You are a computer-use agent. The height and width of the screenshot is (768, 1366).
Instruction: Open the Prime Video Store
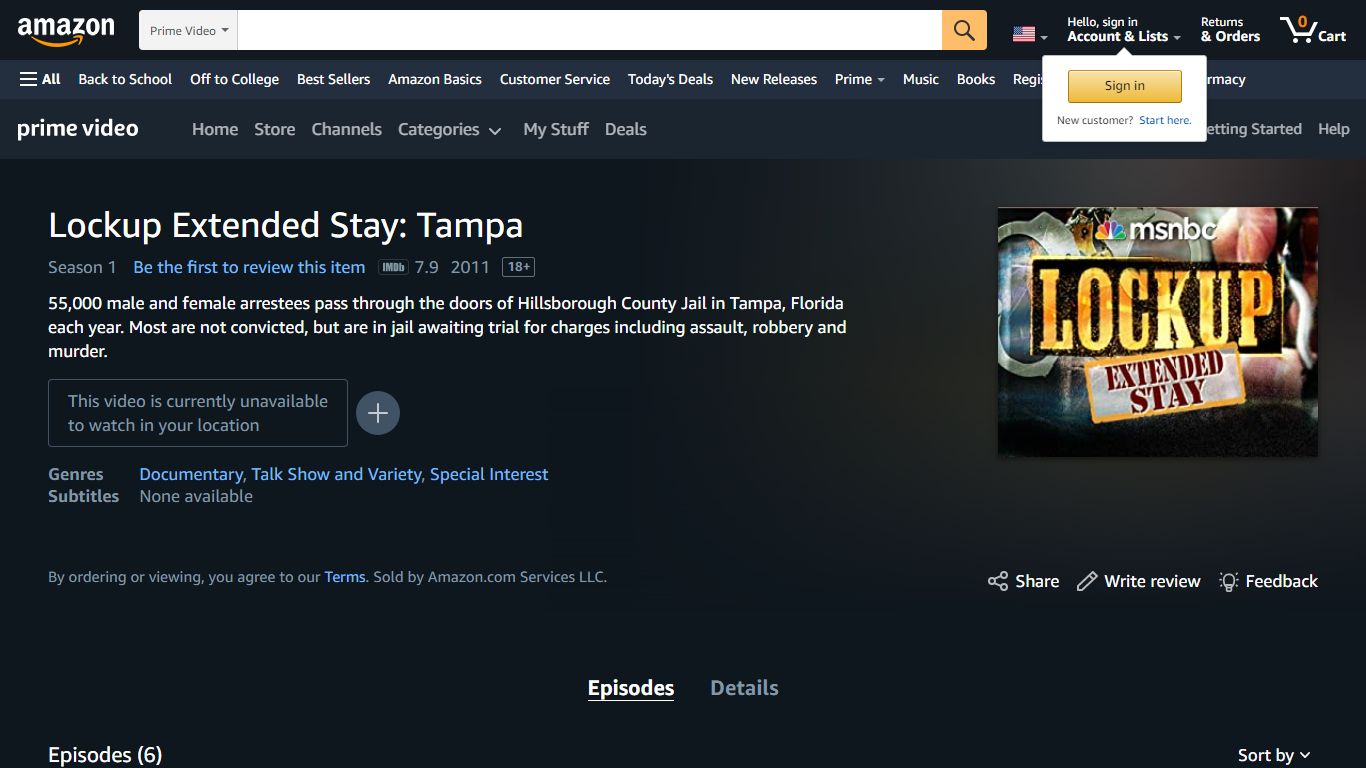tap(275, 129)
